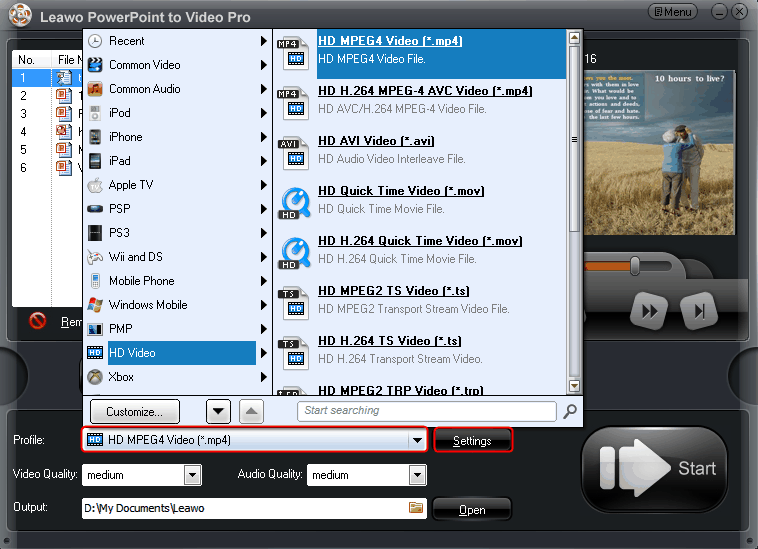Click the HD H.264 Quick Time icon
This screenshot has width=758, height=549.
pyautogui.click(x=294, y=253)
